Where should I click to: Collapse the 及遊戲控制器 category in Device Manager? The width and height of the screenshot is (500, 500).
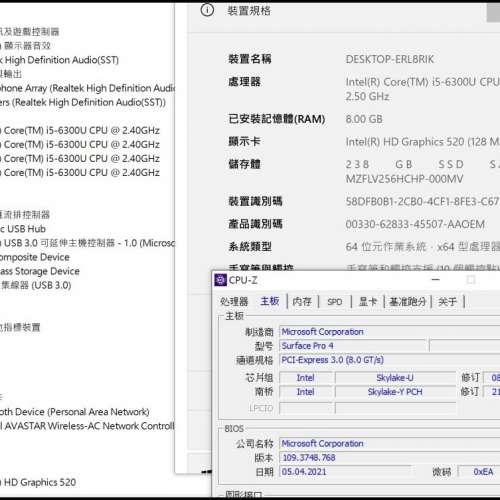(29, 32)
